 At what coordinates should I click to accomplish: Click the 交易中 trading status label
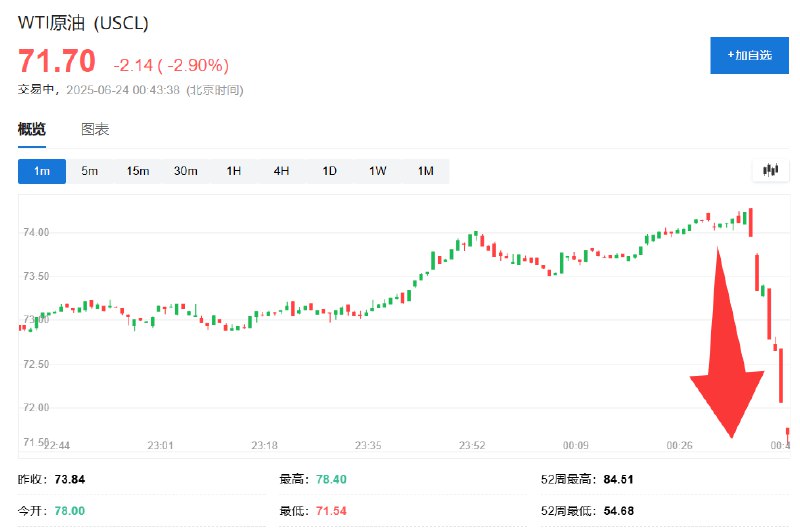[x=36, y=90]
